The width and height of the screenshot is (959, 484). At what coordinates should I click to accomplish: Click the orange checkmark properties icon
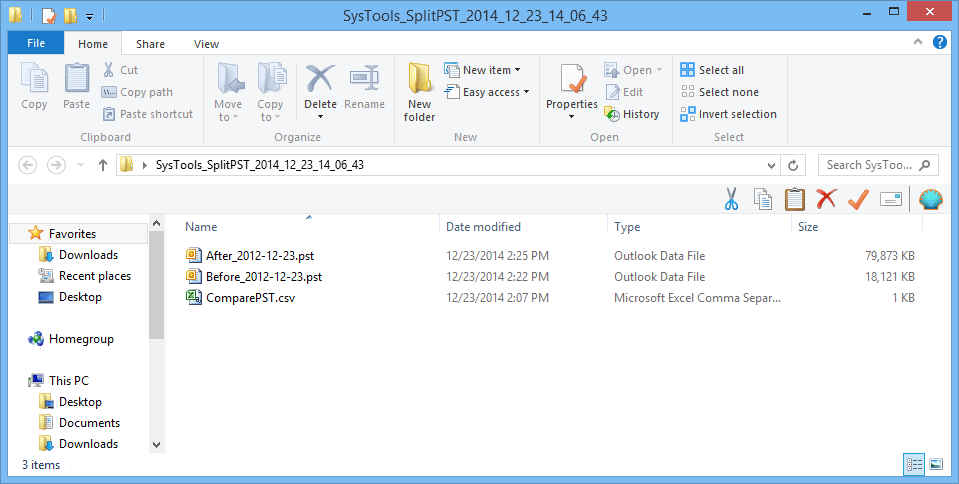(x=858, y=199)
